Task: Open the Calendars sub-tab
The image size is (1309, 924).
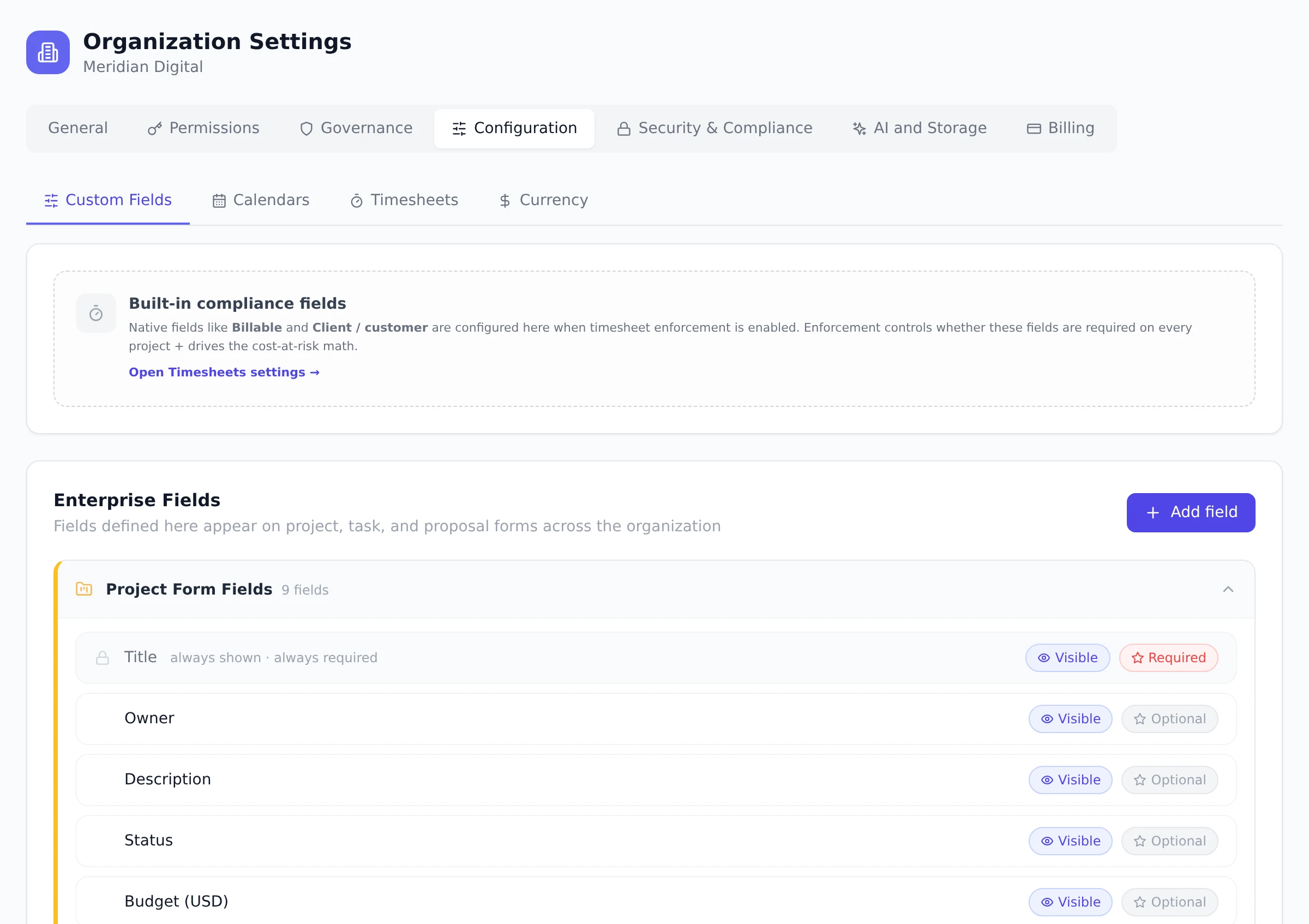Action: pyautogui.click(x=261, y=200)
